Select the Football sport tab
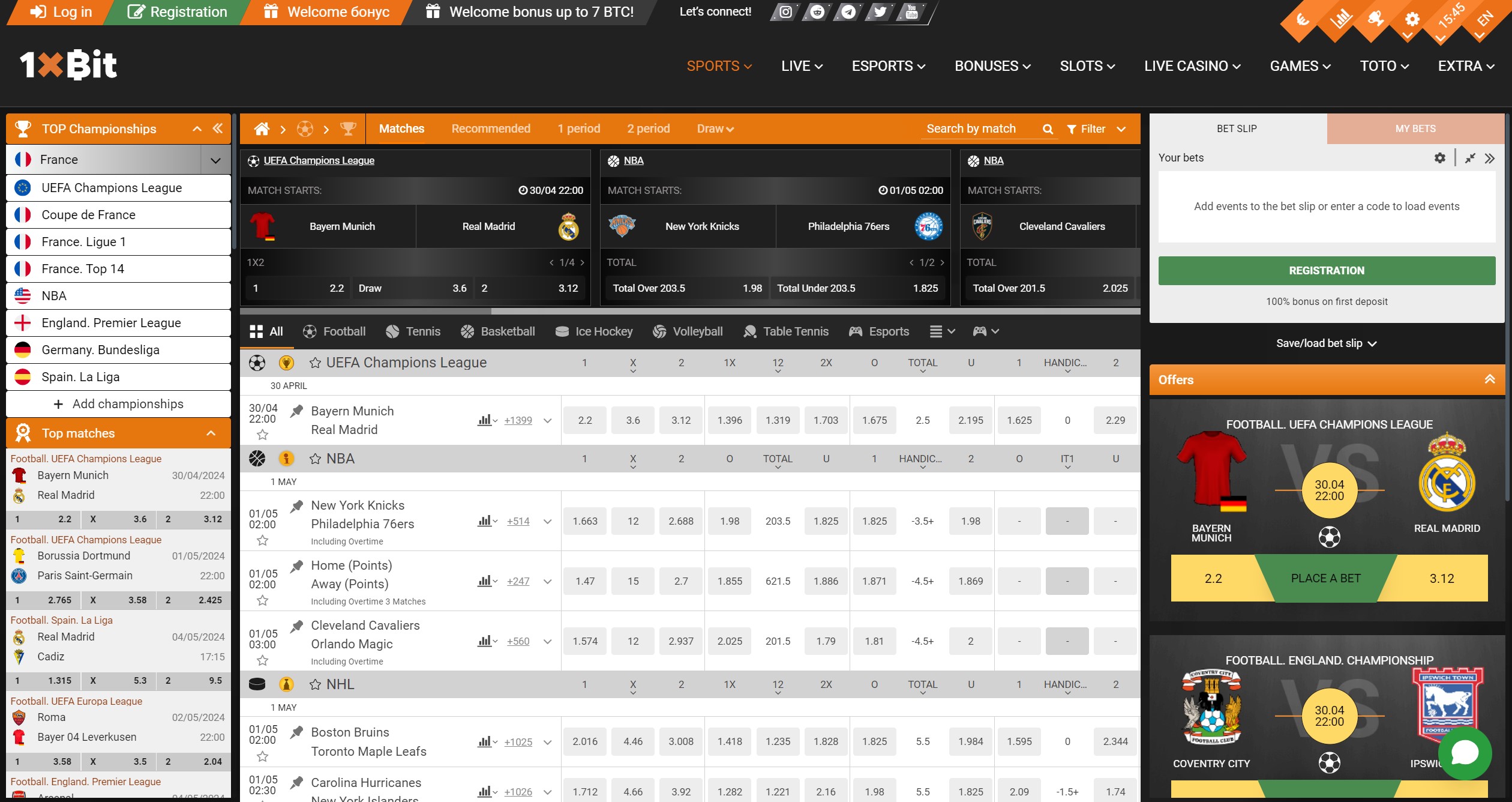Image resolution: width=1512 pixels, height=802 pixels. pyautogui.click(x=334, y=331)
